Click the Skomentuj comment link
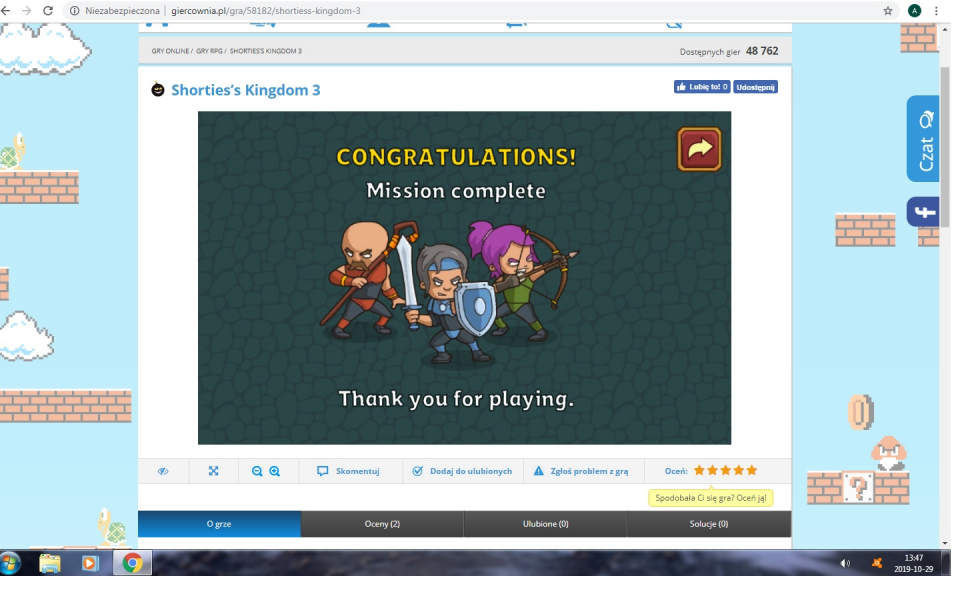This screenshot has width=960, height=600. (349, 471)
